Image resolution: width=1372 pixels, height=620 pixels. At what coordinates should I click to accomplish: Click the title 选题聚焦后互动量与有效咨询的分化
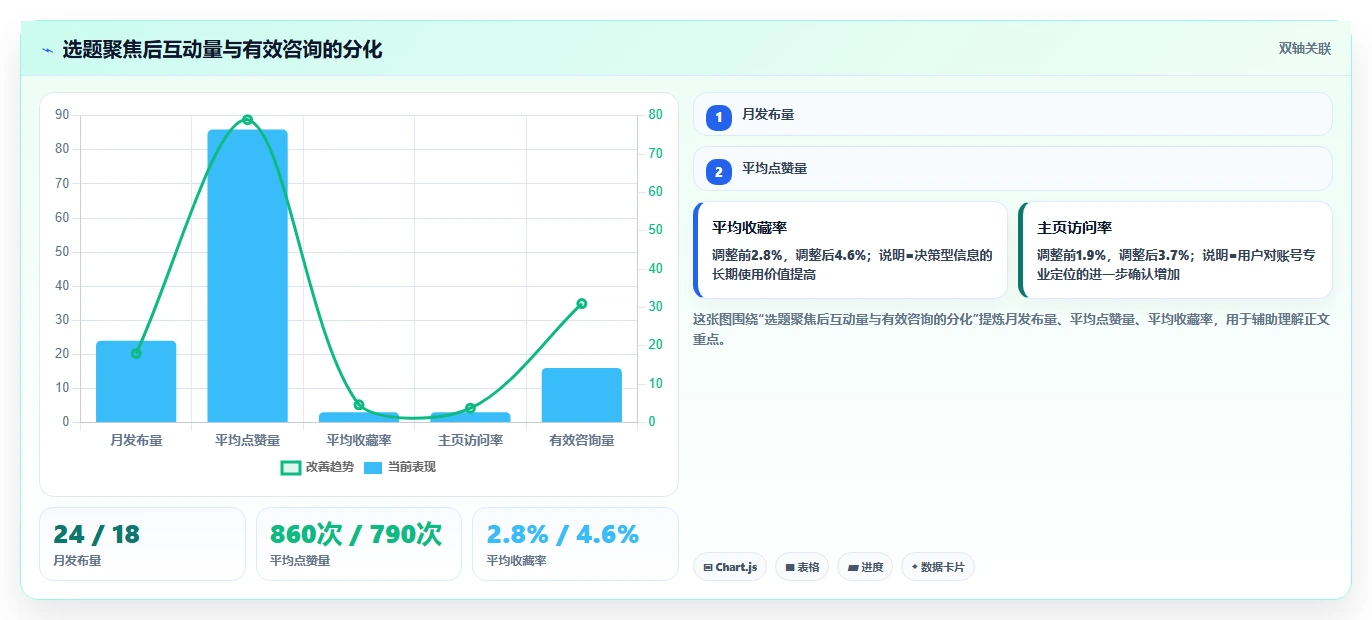(x=222, y=49)
